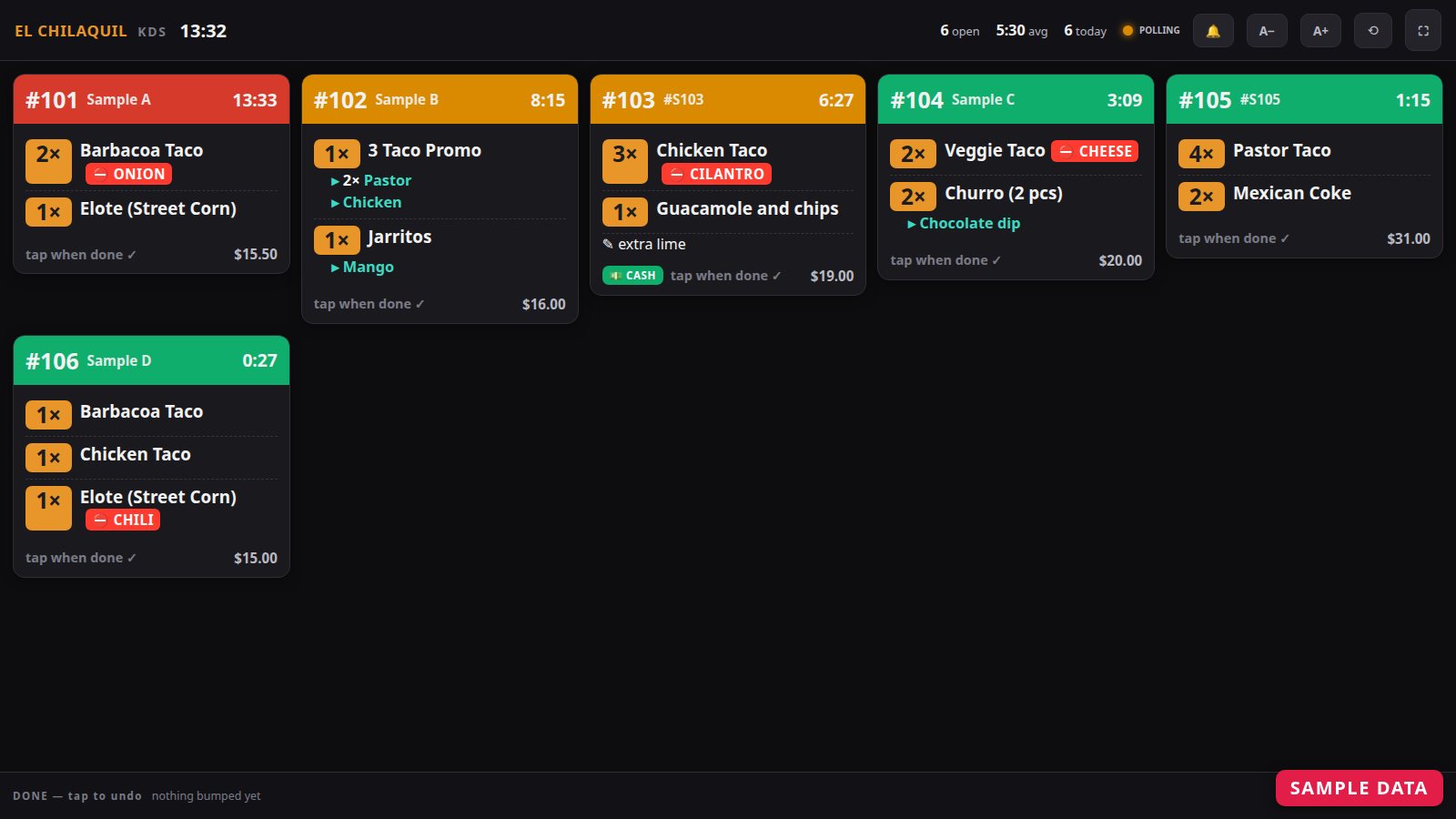The height and width of the screenshot is (819, 1456).
Task: Click the Veggie Taco item name
Action: pos(995,150)
